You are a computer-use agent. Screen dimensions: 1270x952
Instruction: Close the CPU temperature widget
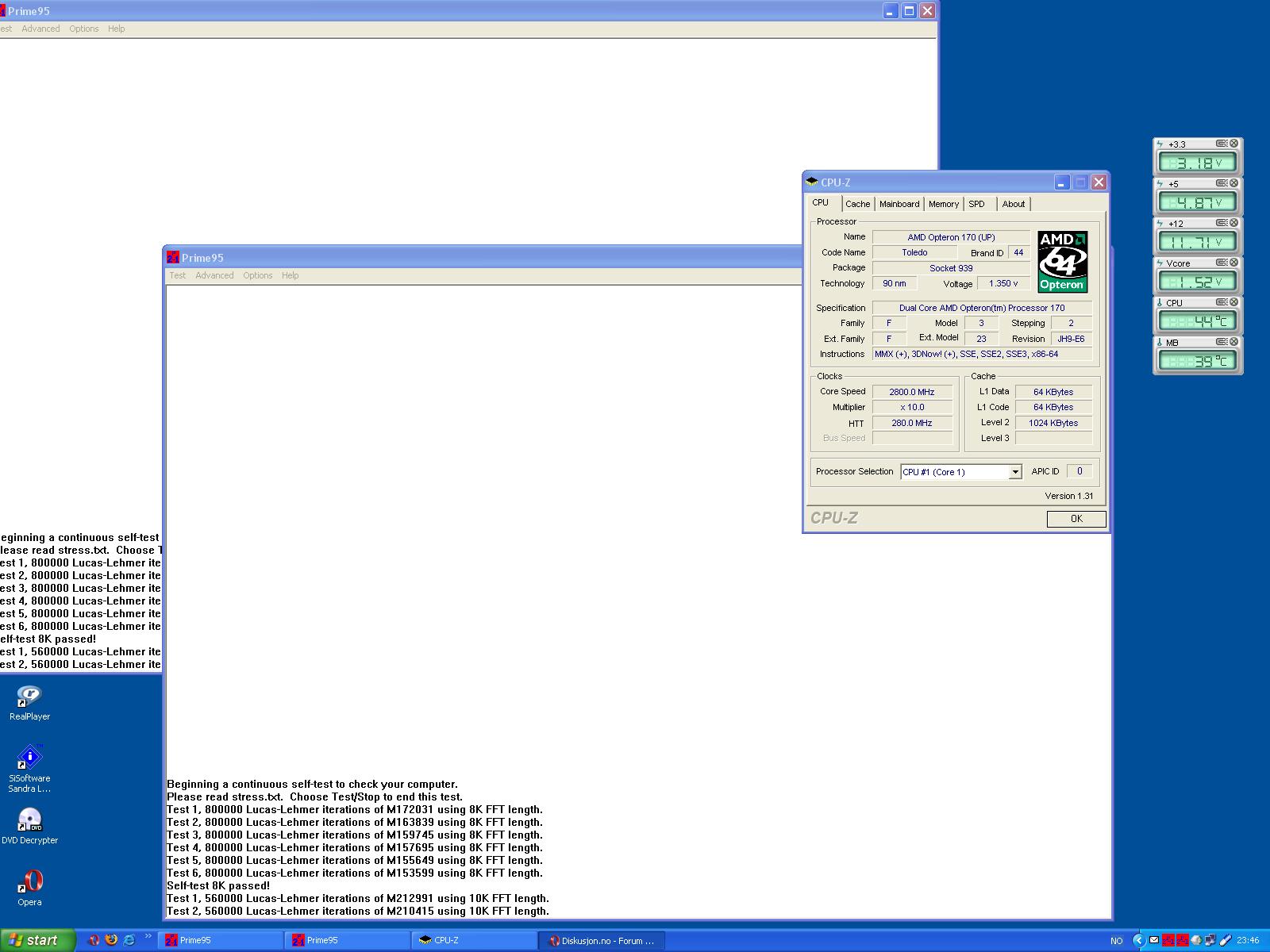[1233, 302]
